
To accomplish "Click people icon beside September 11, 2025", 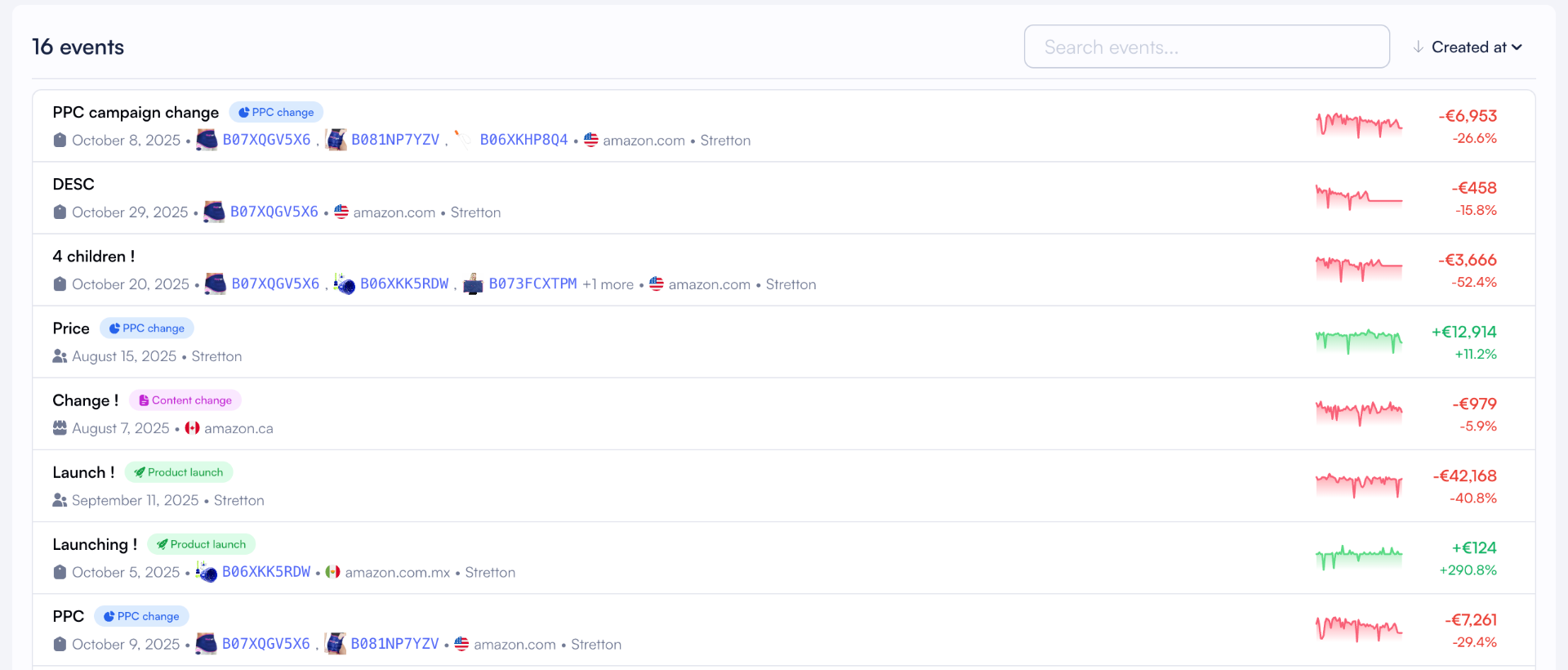I will 60,500.
